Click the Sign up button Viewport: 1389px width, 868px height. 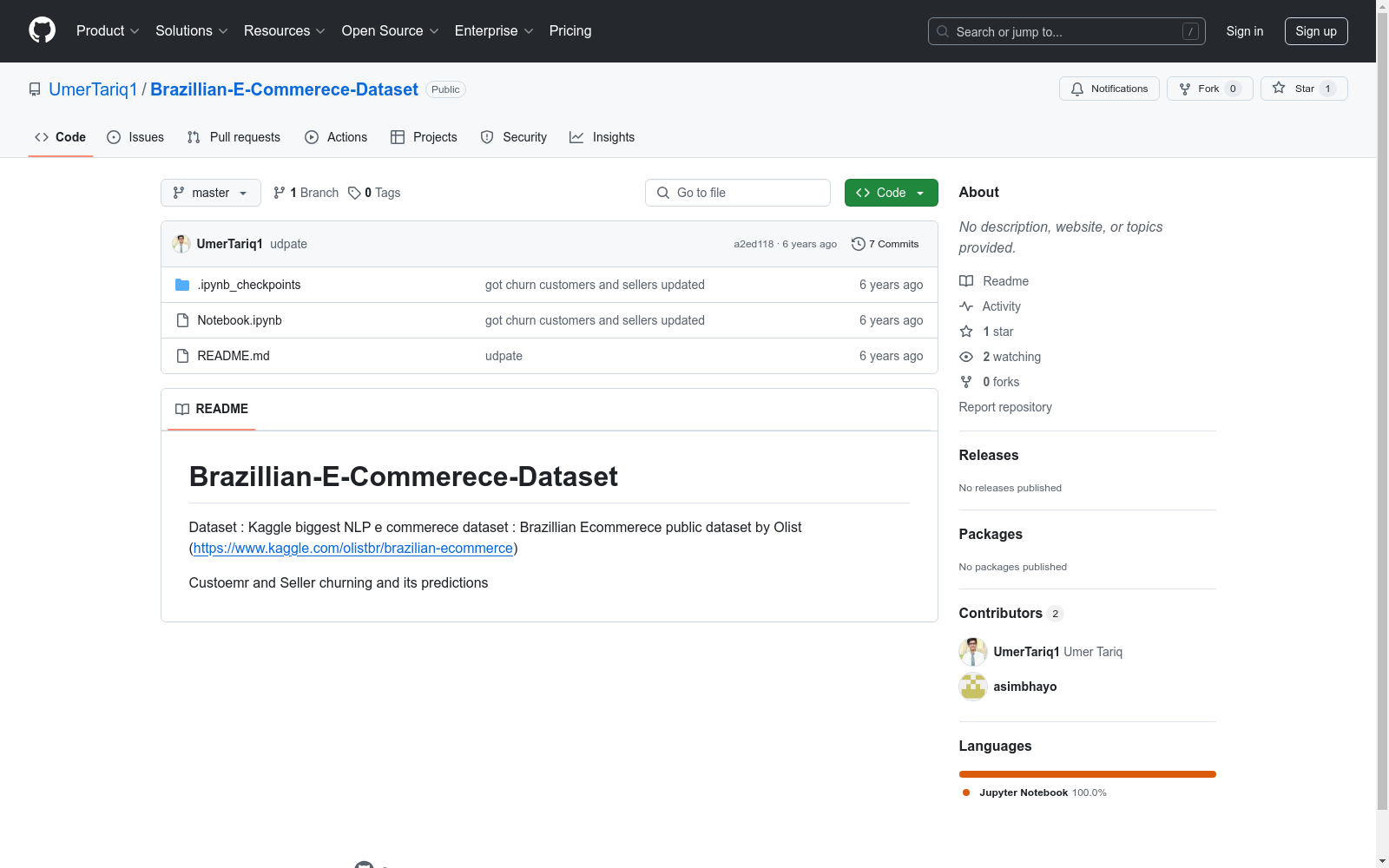(x=1316, y=31)
